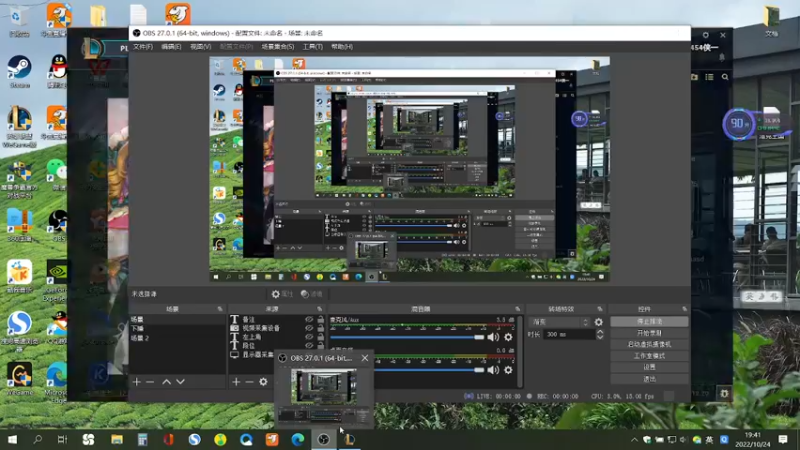This screenshot has height=450, width=800.
Task: Open transition properties gear next to 渐变
Action: [x=598, y=322]
